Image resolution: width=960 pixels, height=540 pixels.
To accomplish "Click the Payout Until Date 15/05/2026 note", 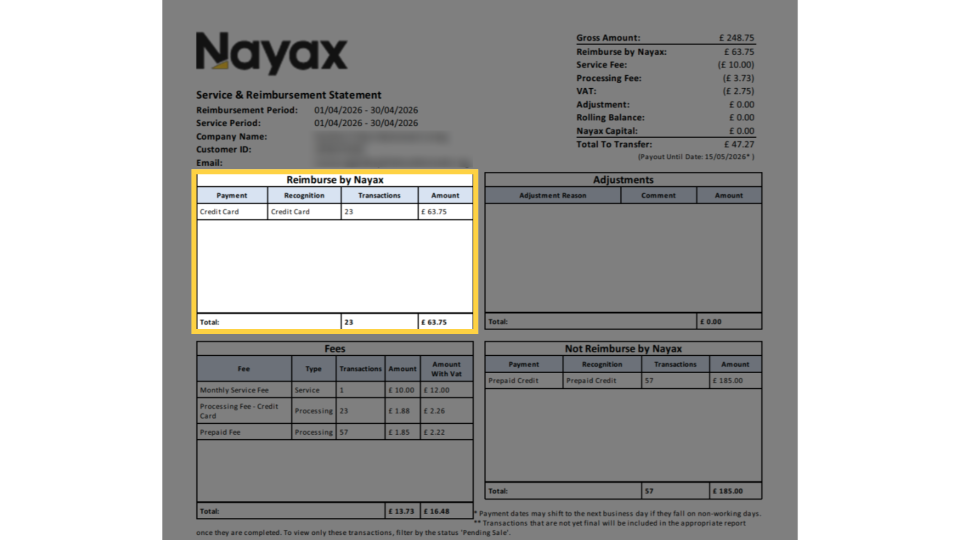I will tap(696, 157).
